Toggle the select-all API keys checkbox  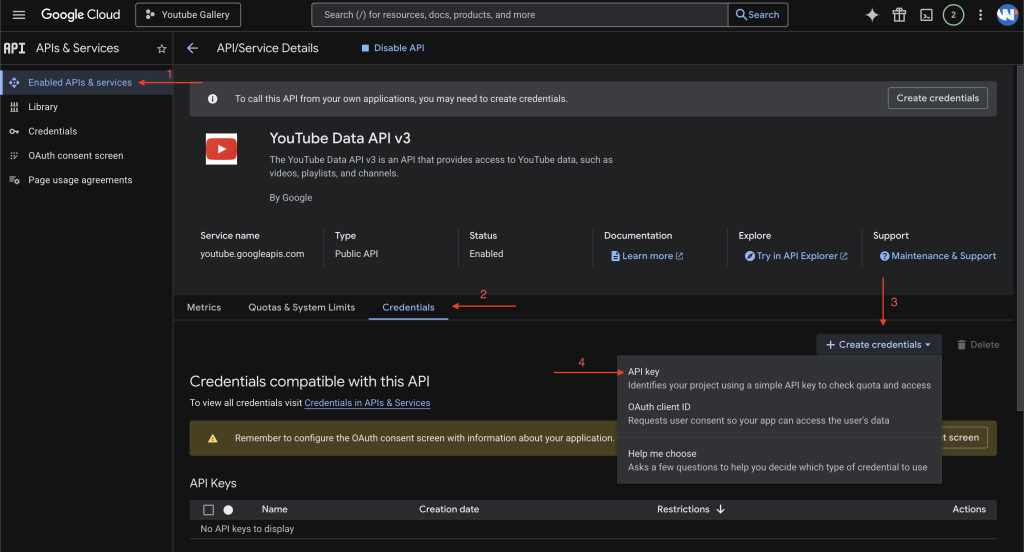[209, 509]
